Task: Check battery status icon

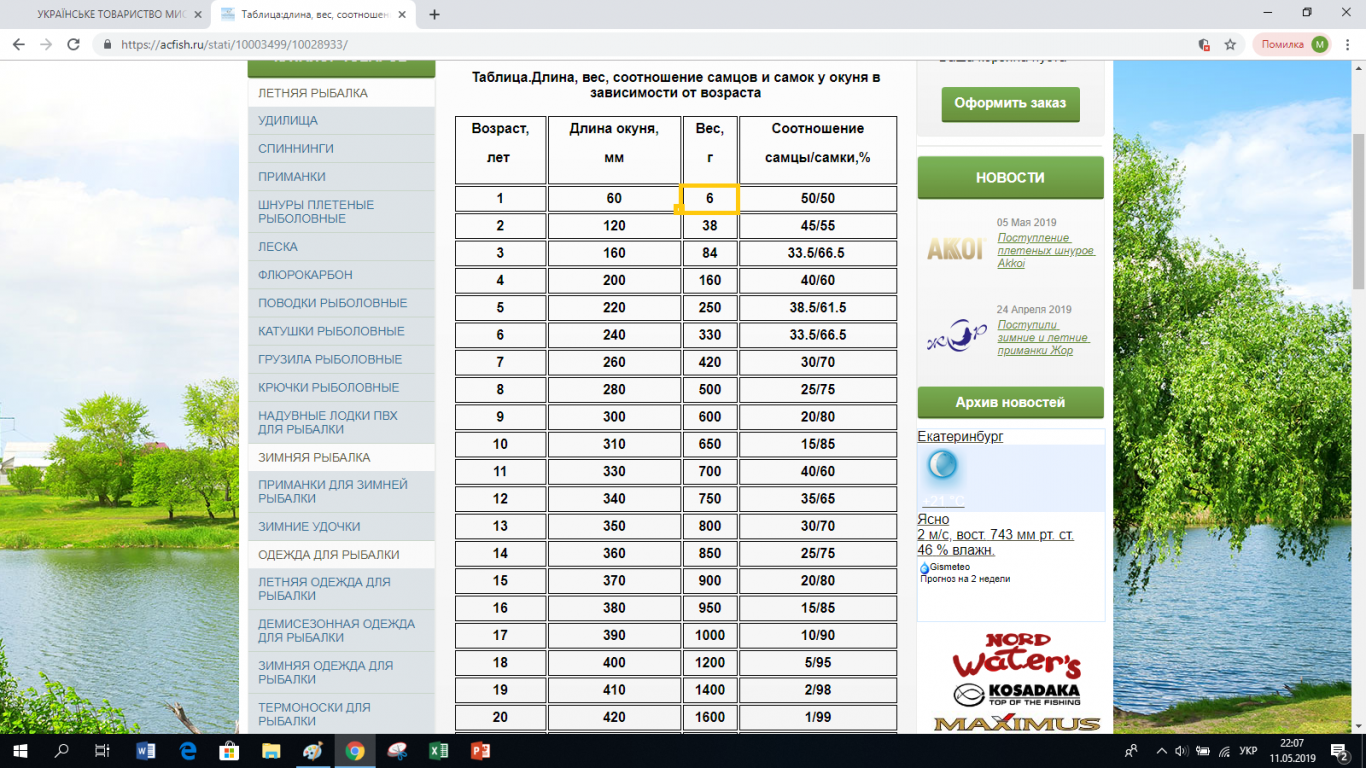Action: click(x=1203, y=750)
